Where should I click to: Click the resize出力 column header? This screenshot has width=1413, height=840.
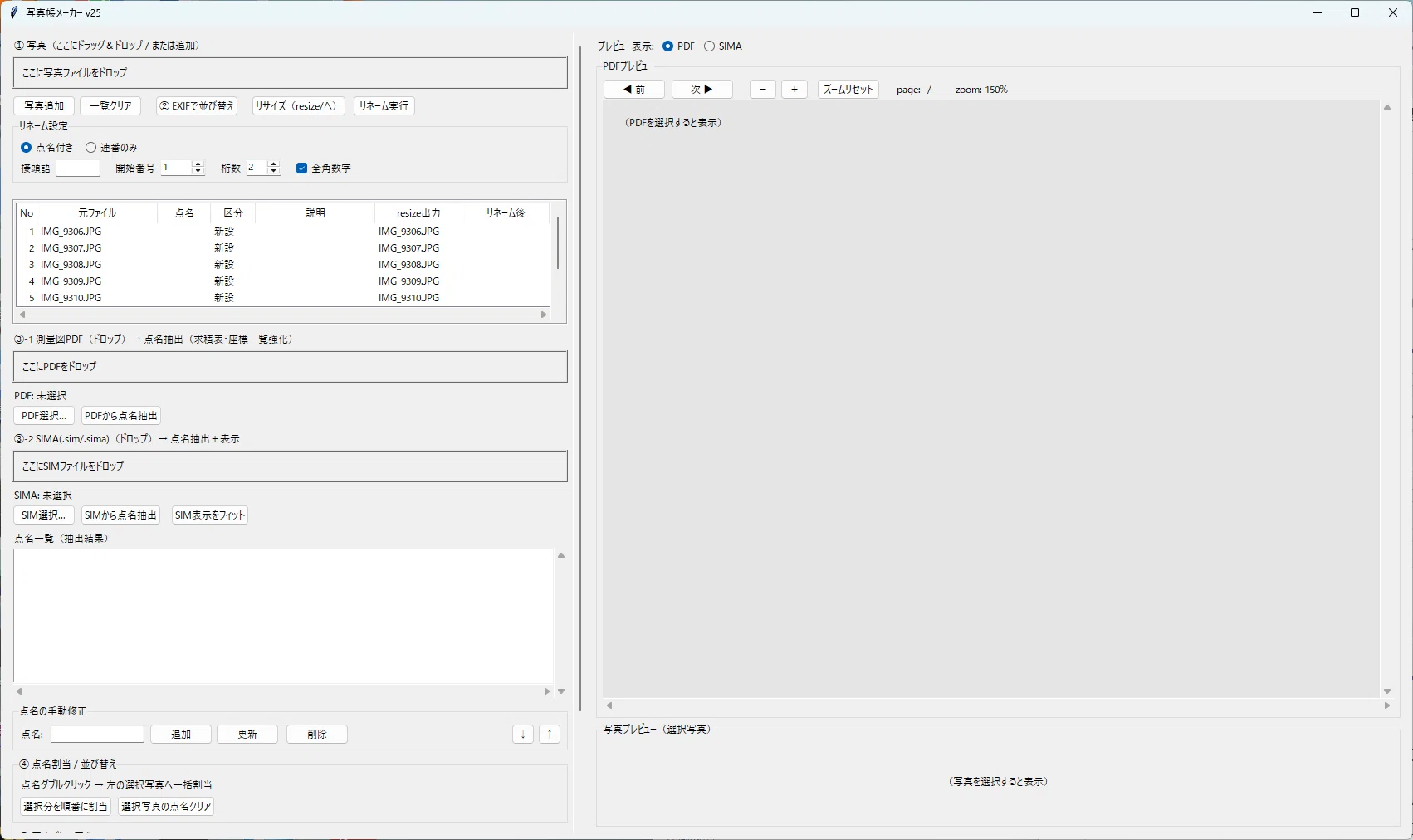[x=418, y=213]
